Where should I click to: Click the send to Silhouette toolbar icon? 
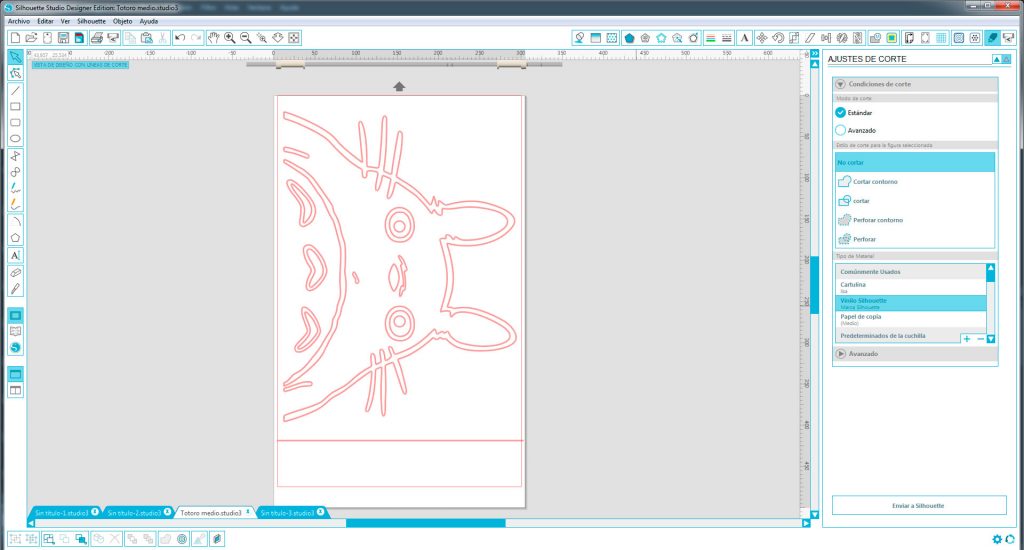tap(1009, 38)
